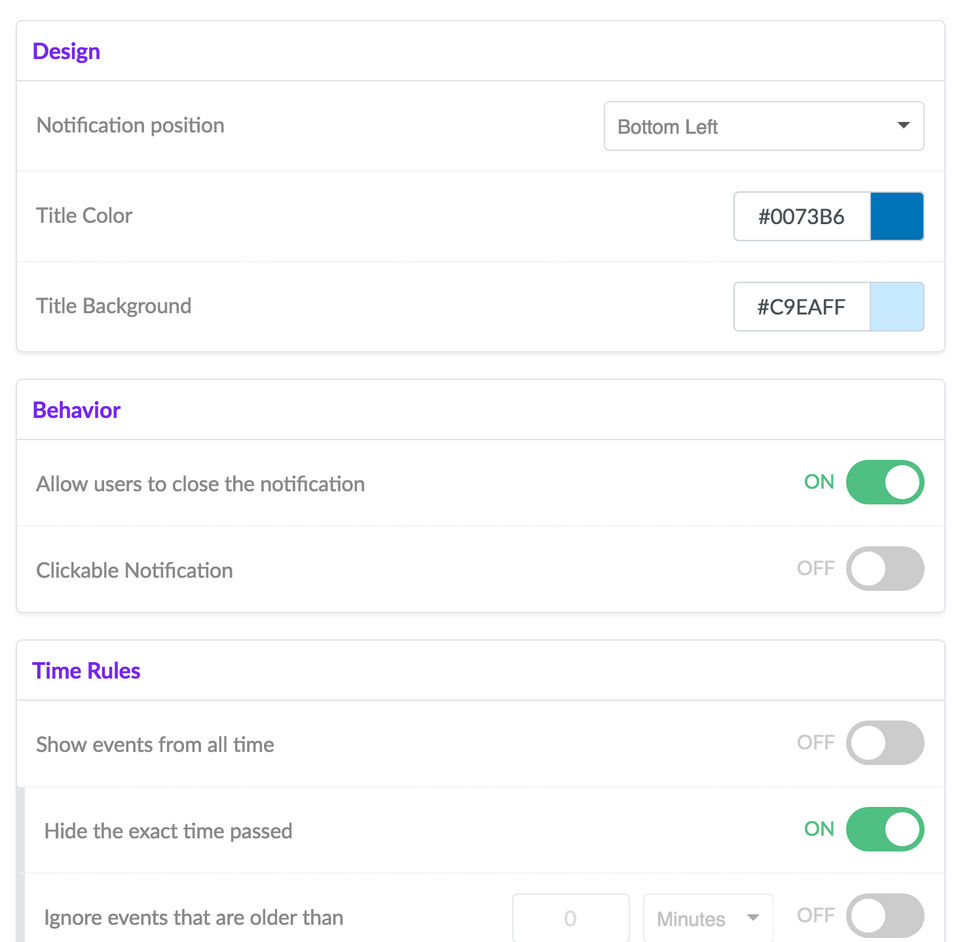This screenshot has height=942, width=960.
Task: Turn off Hide the exact time passed
Action: 884,829
